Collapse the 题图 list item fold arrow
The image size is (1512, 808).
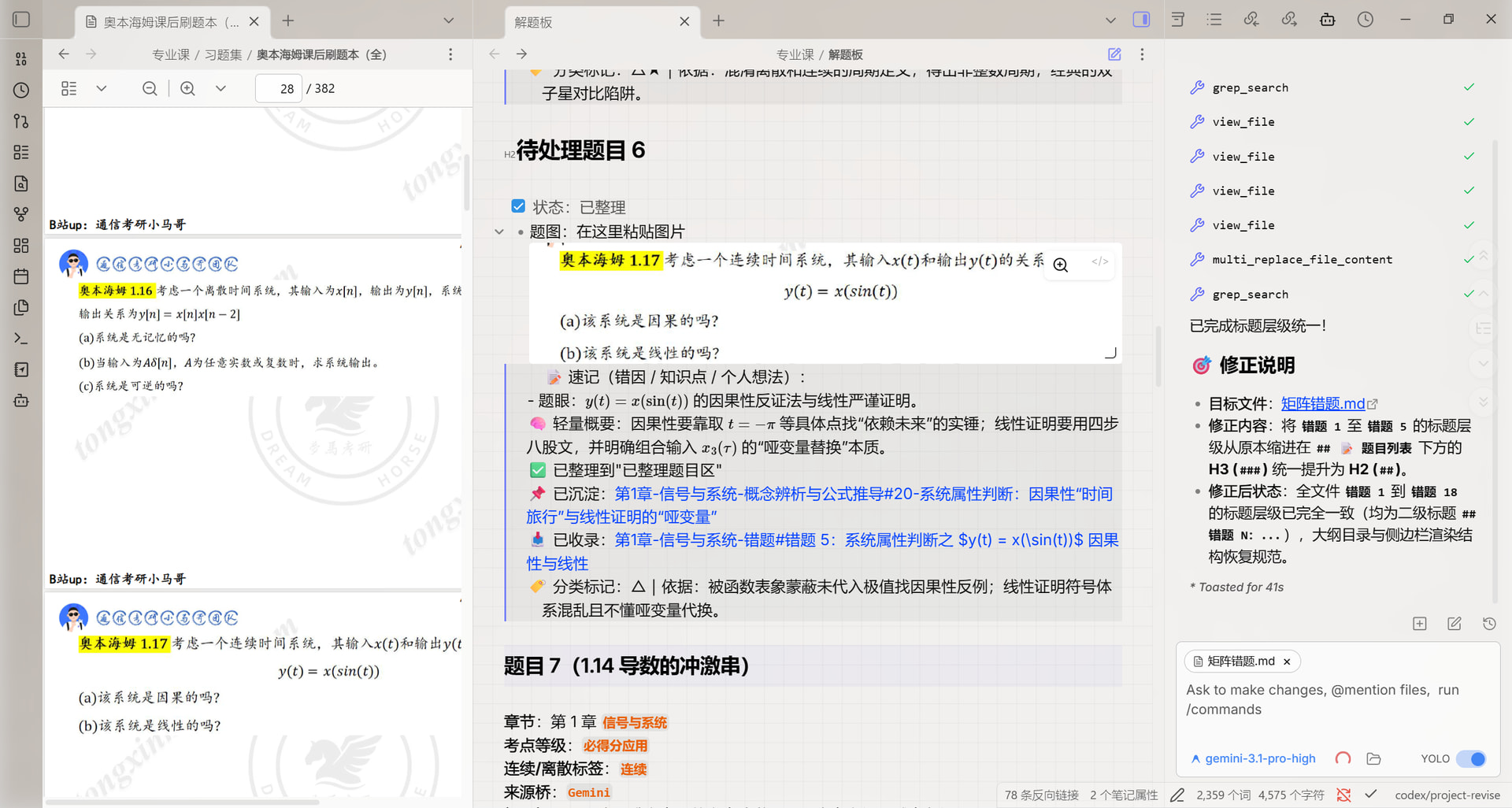(x=499, y=232)
